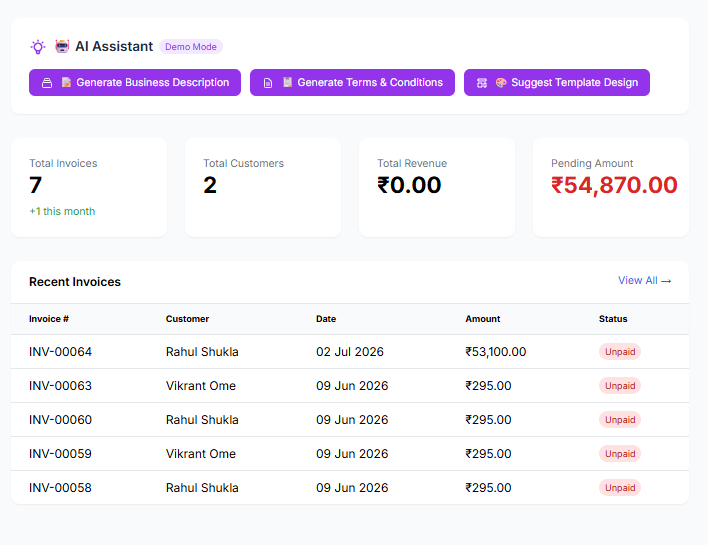Screen dimensions: 708x545
Task: Click the Suggest Template Design button label
Action: point(574,82)
